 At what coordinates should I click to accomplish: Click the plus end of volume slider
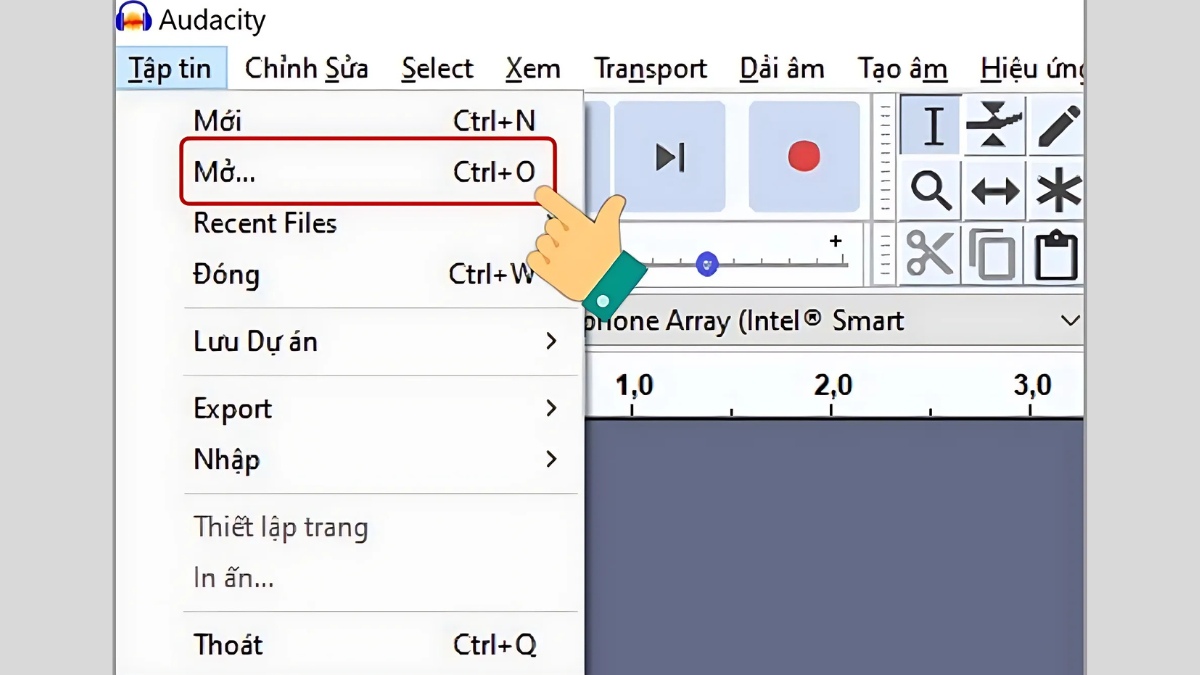click(835, 241)
